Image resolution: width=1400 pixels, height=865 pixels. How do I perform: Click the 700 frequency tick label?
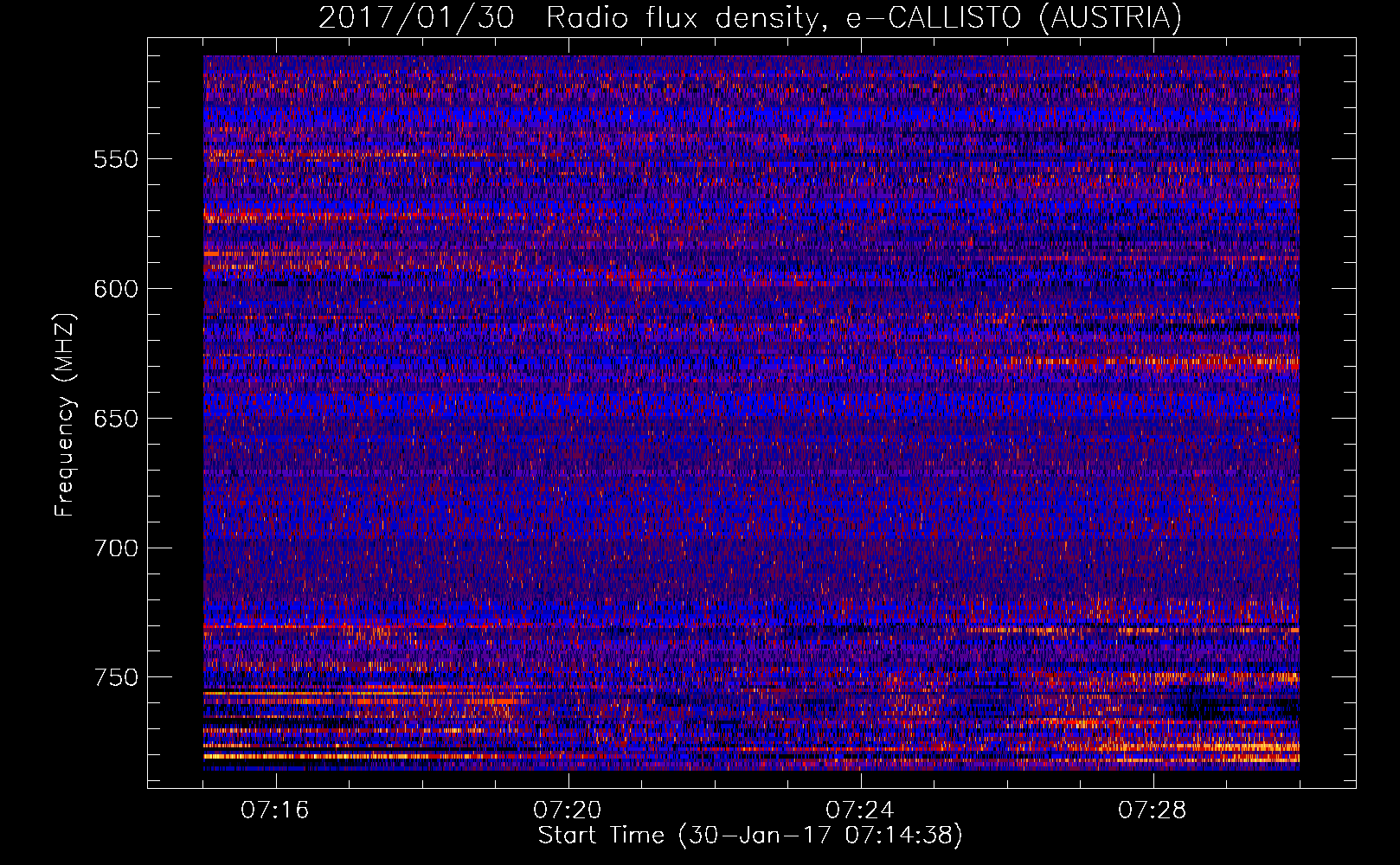(x=115, y=548)
